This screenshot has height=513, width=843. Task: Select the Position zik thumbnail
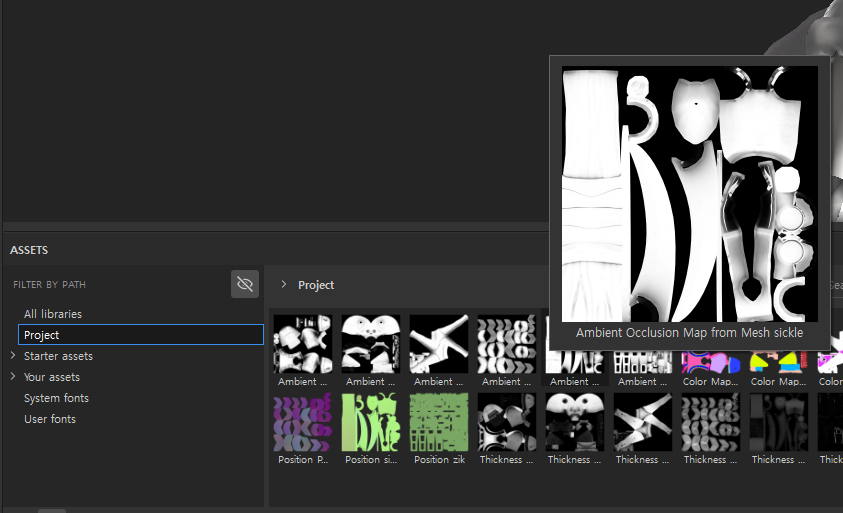click(439, 422)
